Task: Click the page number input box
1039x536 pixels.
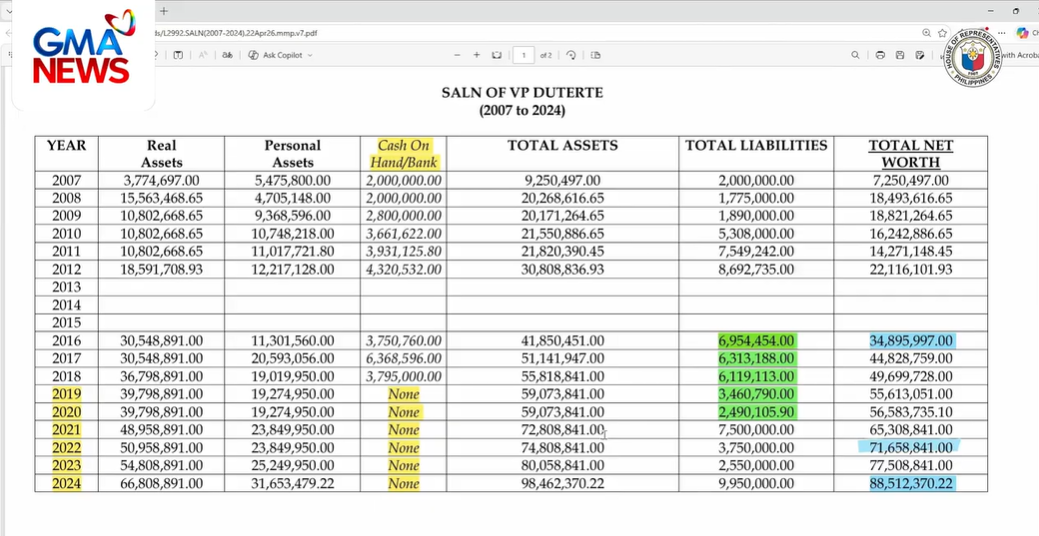Action: [x=523, y=55]
